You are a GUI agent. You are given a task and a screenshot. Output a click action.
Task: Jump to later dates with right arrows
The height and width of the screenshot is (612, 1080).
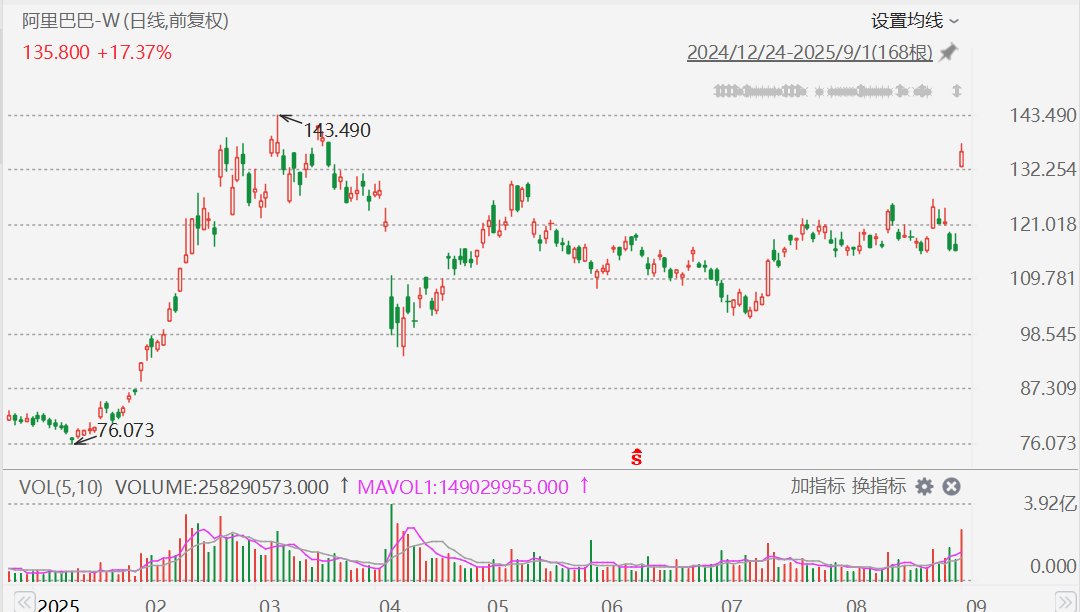tap(1063, 602)
